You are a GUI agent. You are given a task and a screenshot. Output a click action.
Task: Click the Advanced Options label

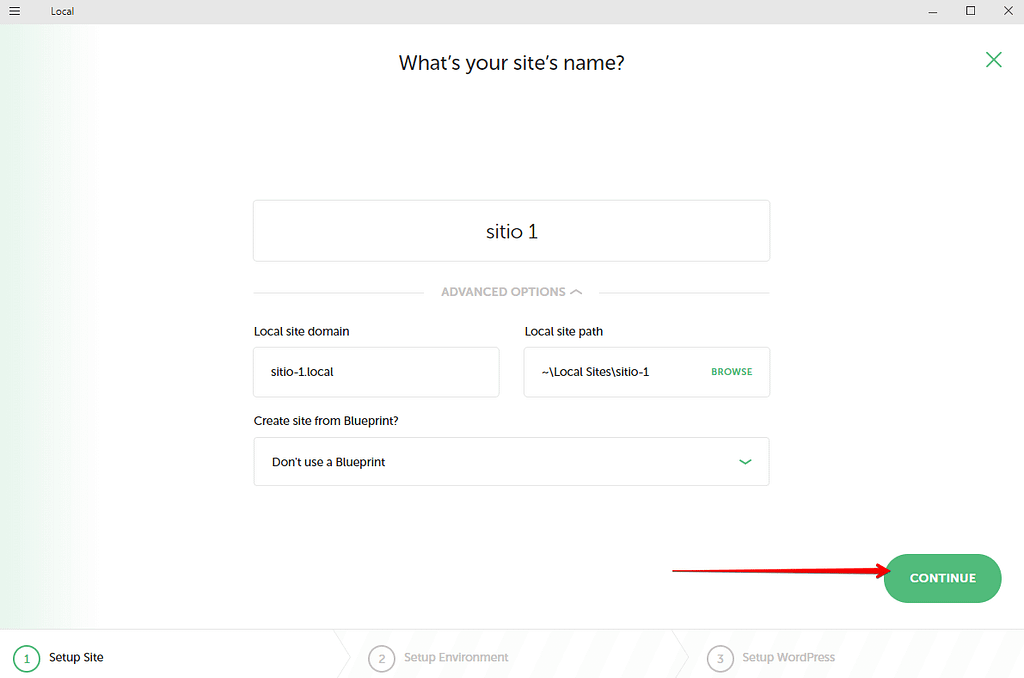coord(503,292)
